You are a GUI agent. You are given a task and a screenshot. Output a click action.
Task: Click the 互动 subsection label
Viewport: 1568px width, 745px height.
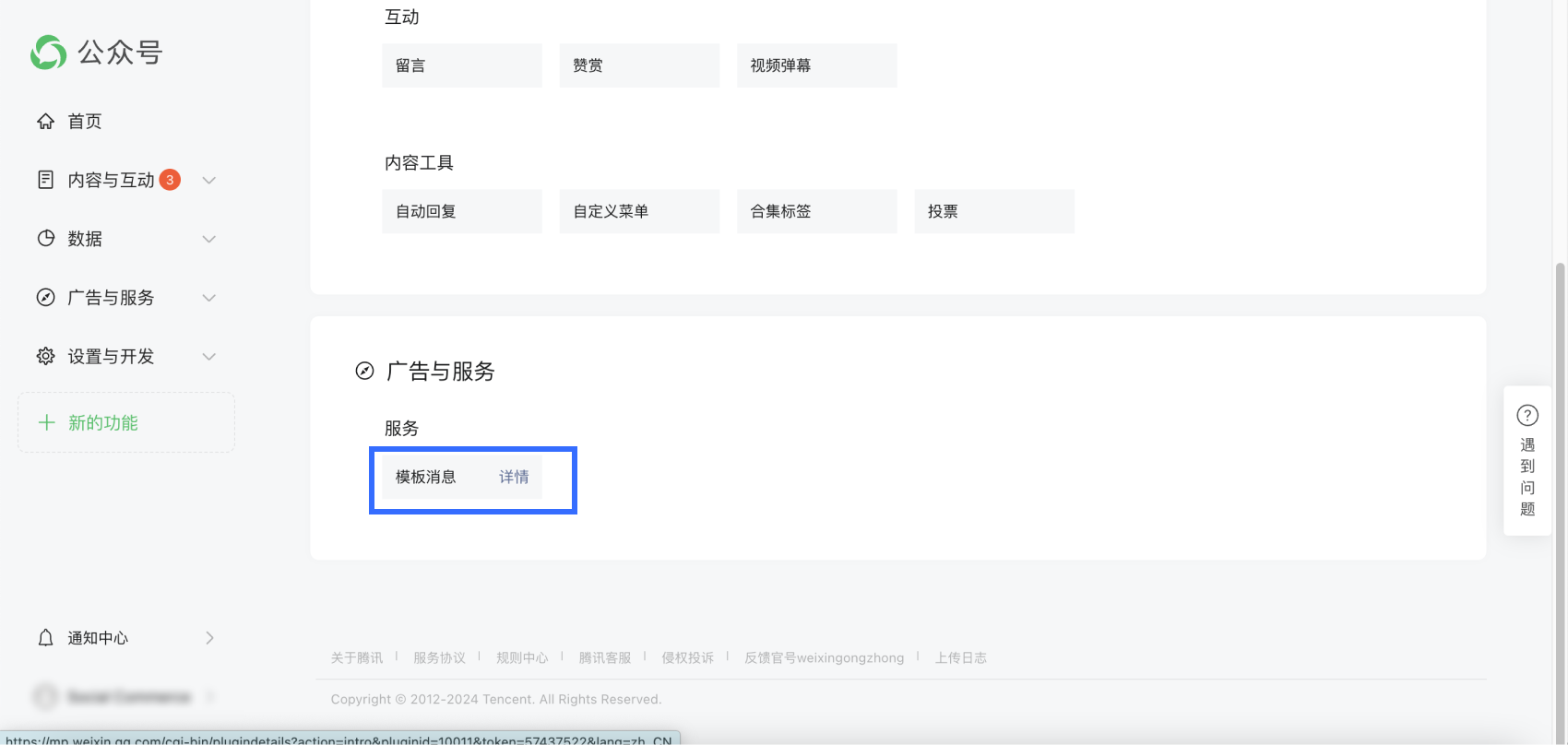coord(401,17)
